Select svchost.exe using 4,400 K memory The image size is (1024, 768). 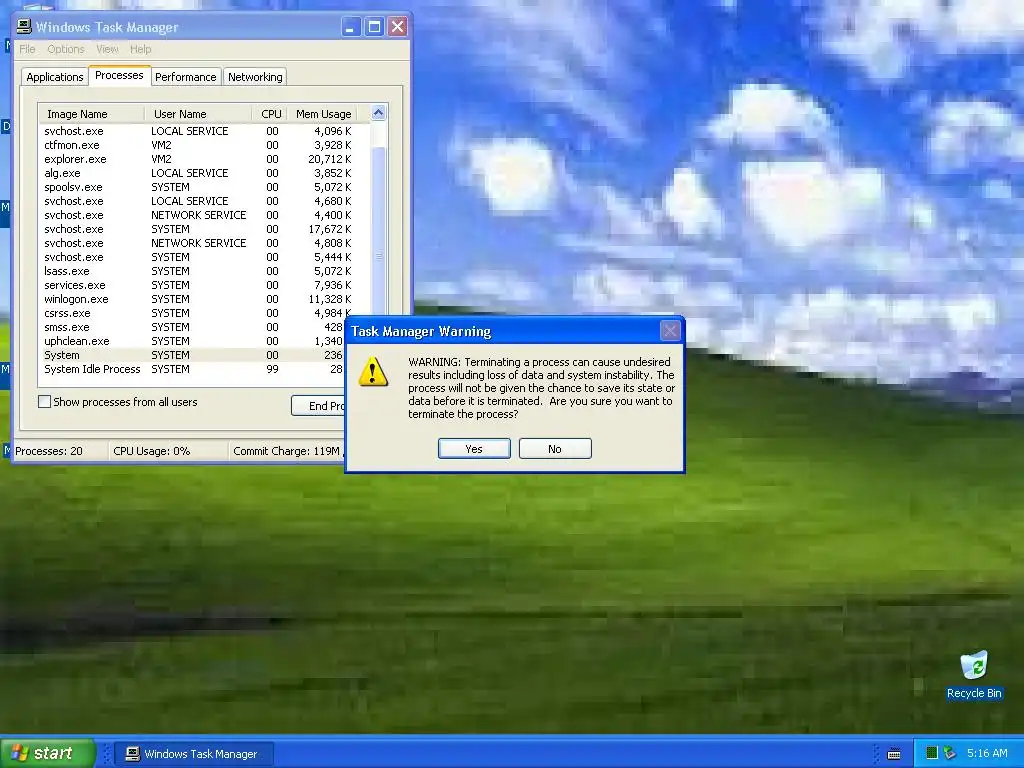[204, 215]
